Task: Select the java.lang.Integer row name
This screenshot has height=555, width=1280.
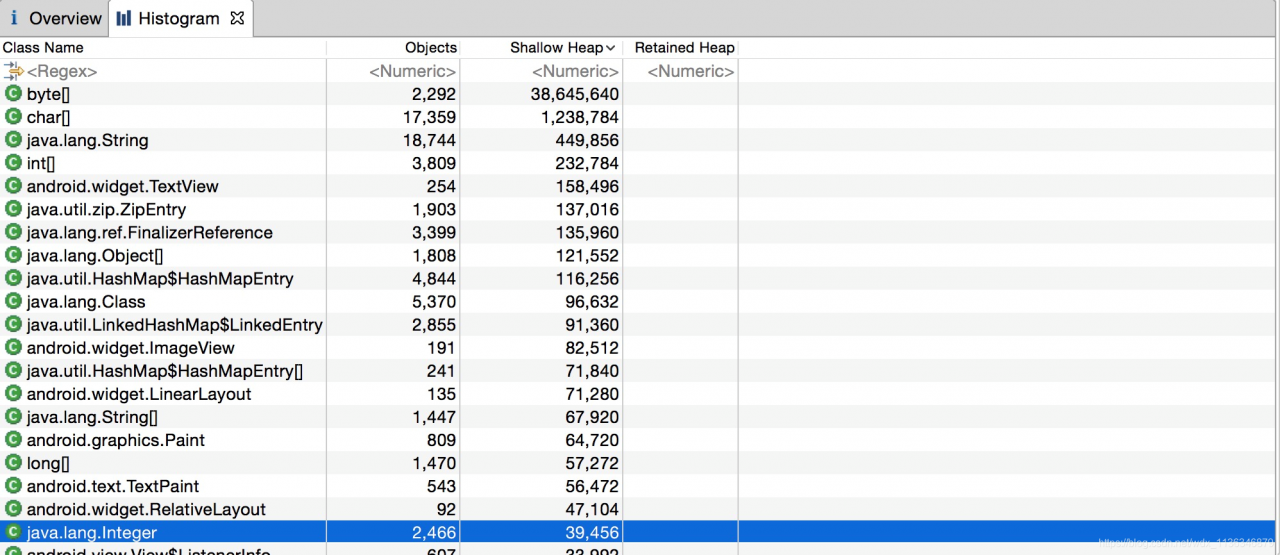Action: pos(92,532)
